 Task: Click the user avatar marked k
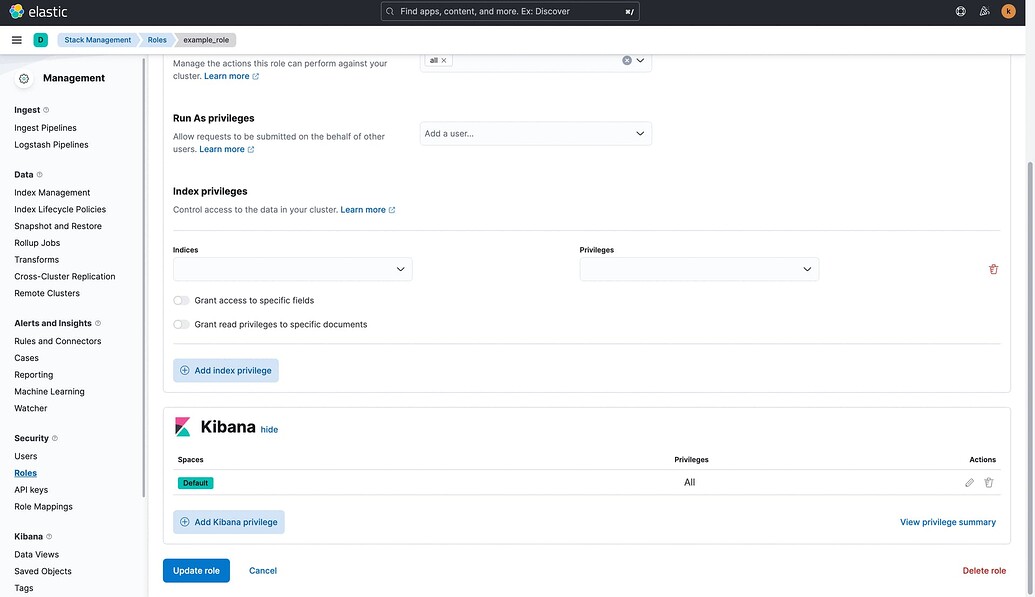coord(1007,11)
